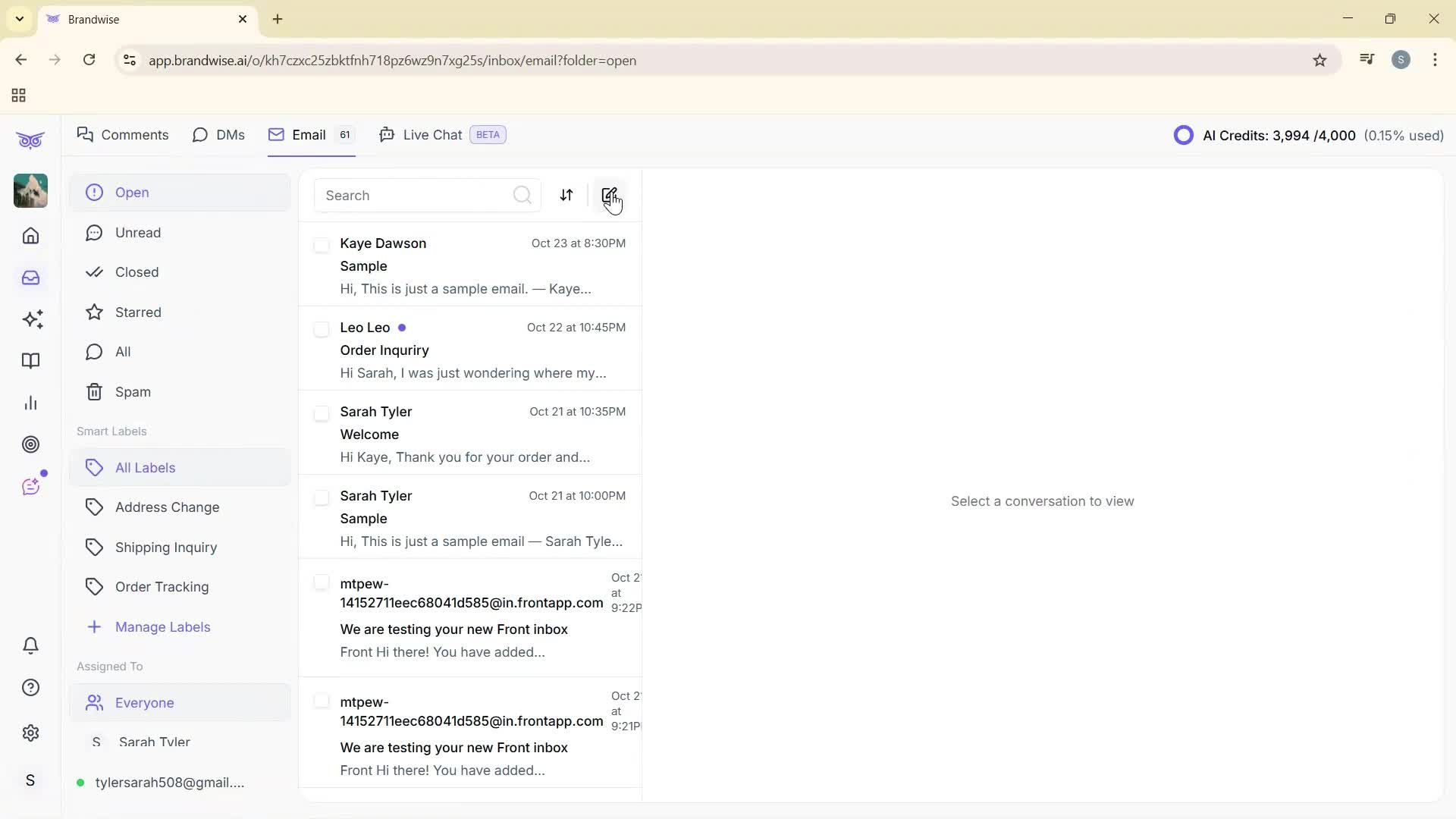Image resolution: width=1456 pixels, height=819 pixels.
Task: Check the checkbox on Kaye Dawson's email
Action: click(x=322, y=244)
